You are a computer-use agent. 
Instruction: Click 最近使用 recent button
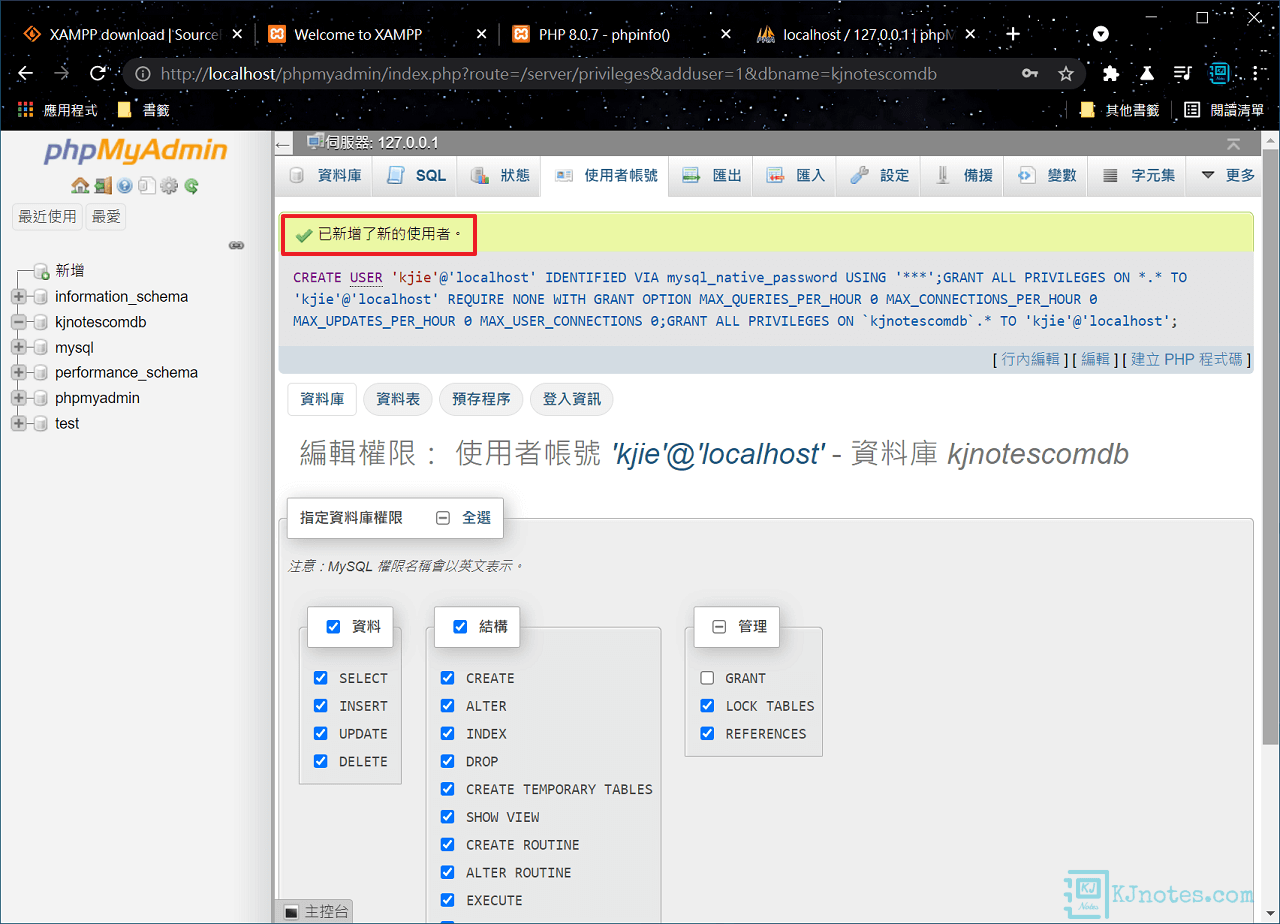[x=47, y=217]
